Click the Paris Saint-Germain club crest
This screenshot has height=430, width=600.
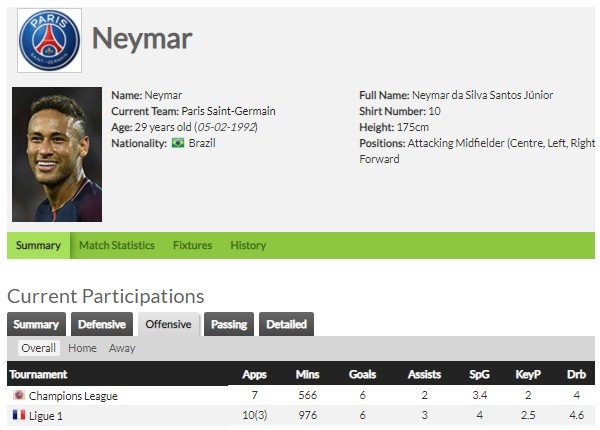point(49,40)
